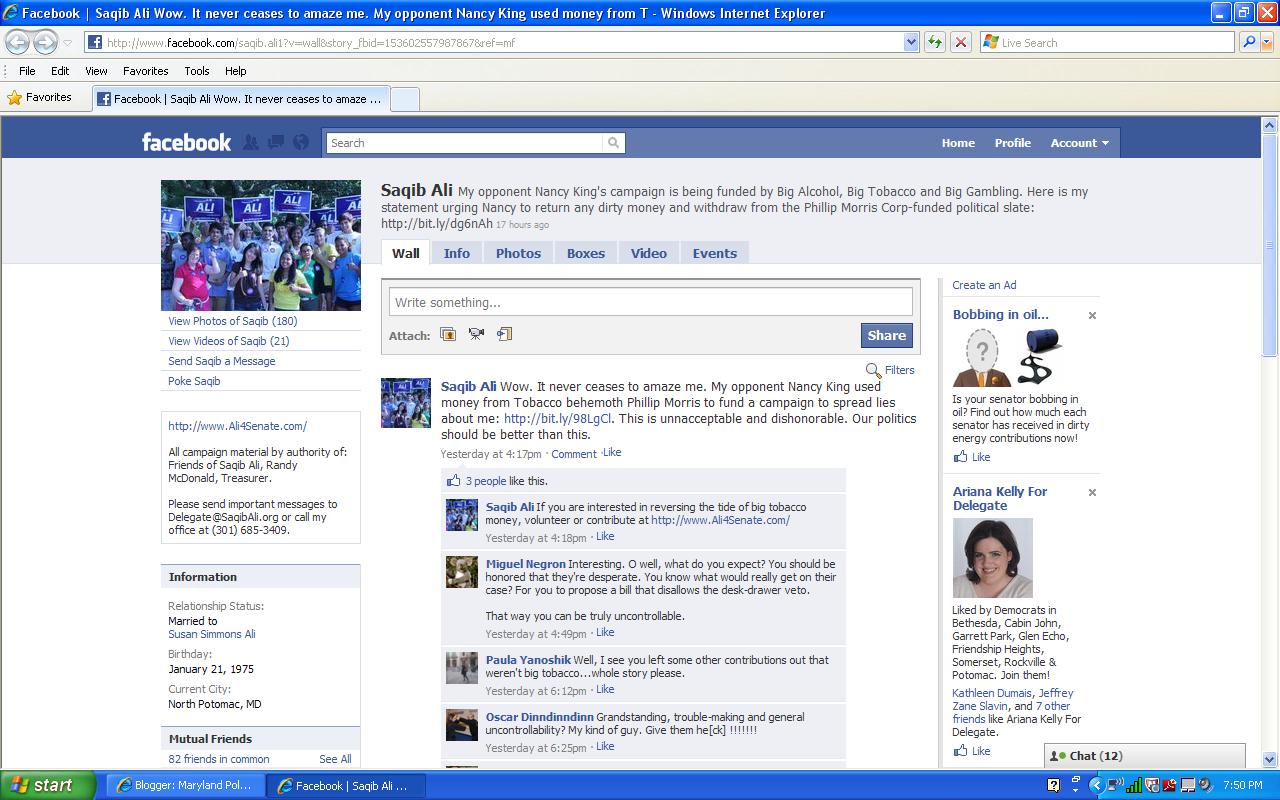Click thumbs-up icon beside 3 people like this

pyautogui.click(x=454, y=480)
